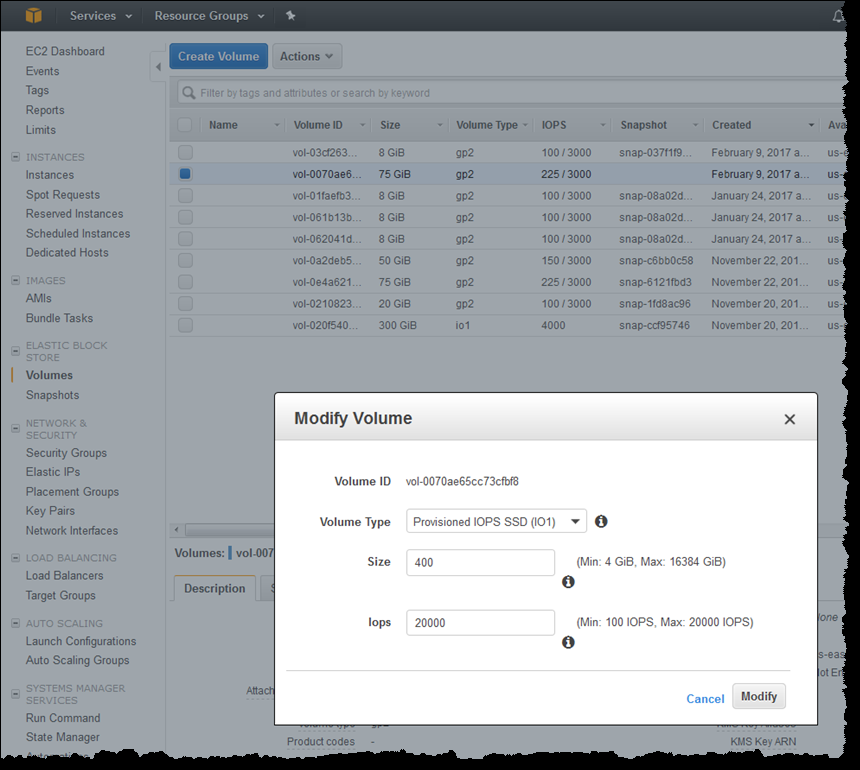Open Run Command in the sidebar

[x=63, y=718]
